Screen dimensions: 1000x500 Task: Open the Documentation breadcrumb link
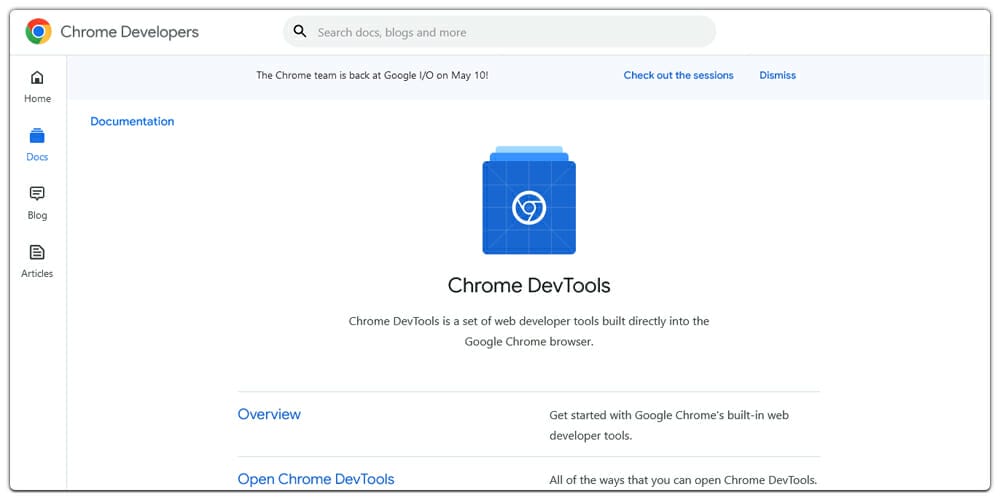tap(132, 121)
